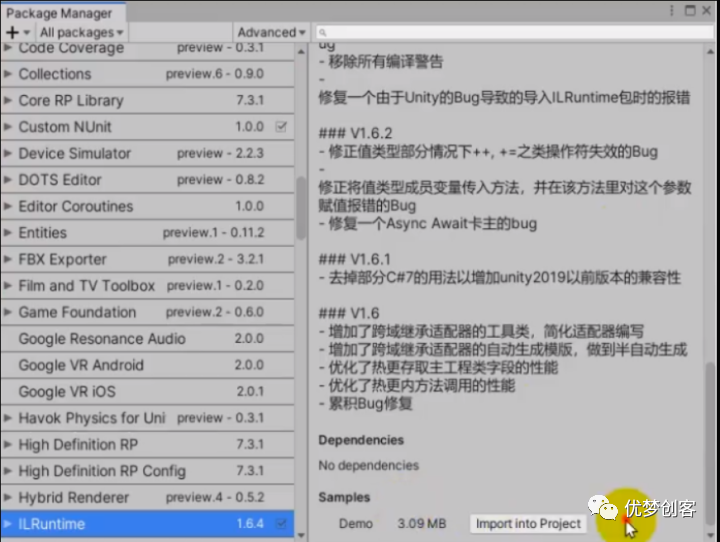The image size is (720, 542).
Task: Expand the Custom NUnit package arrow
Action: click(7, 126)
